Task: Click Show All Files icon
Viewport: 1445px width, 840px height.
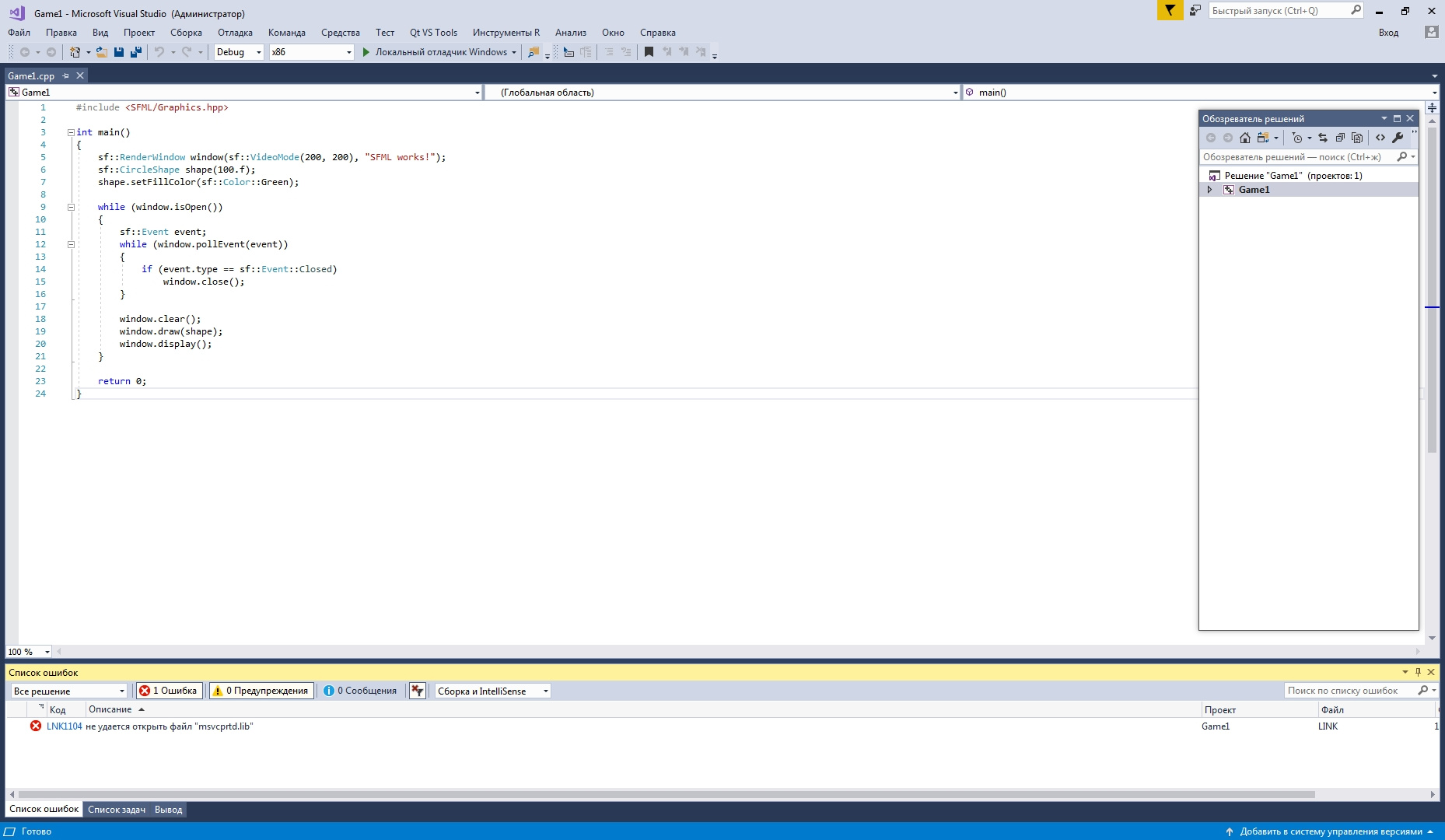Action: (1357, 138)
